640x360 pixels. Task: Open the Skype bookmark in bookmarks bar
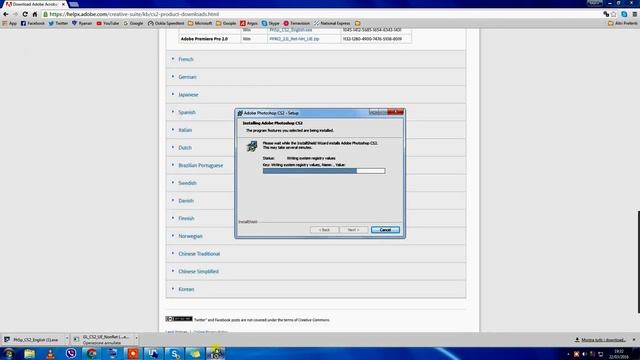[271, 23]
